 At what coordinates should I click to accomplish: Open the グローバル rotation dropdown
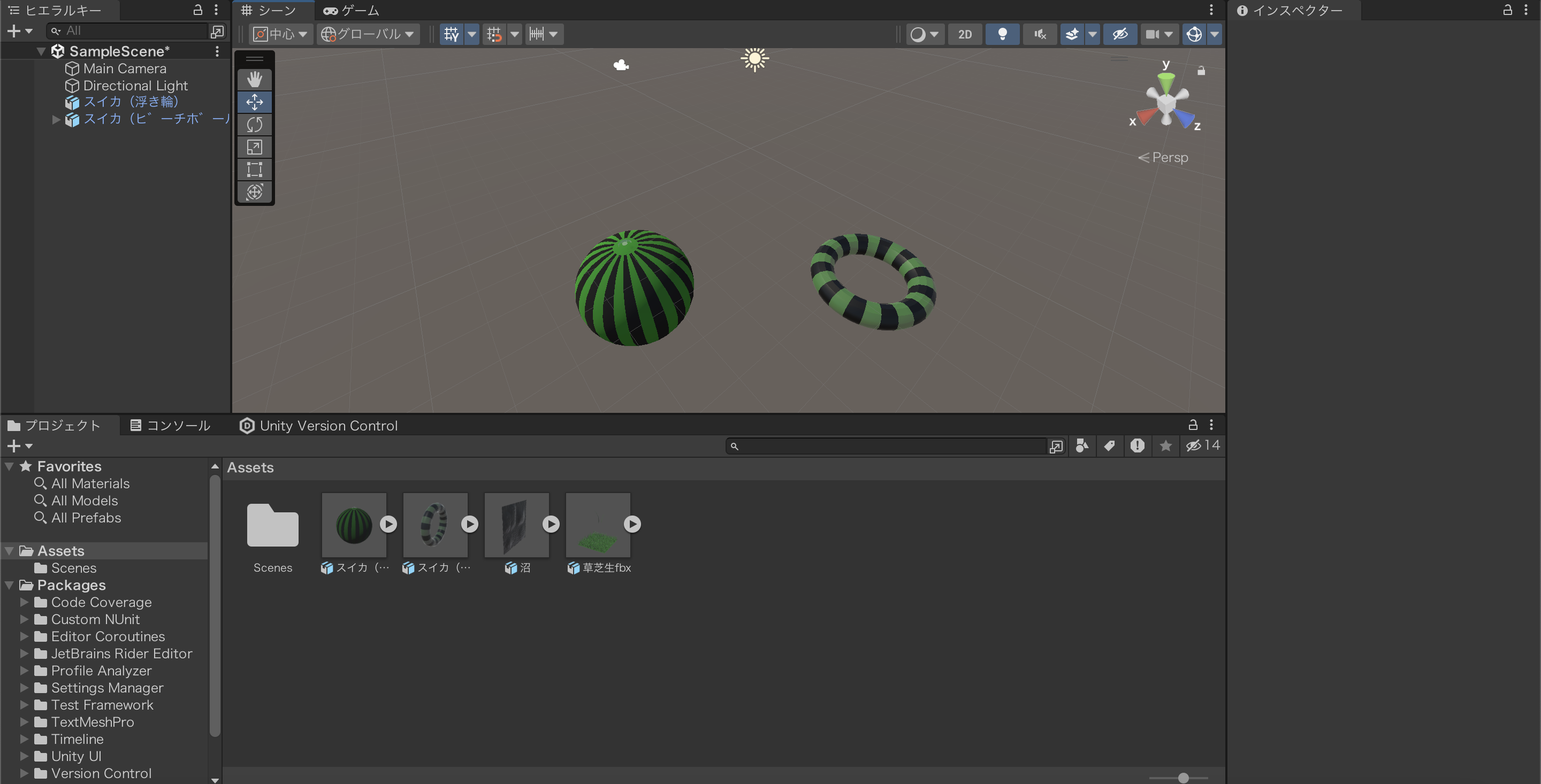pyautogui.click(x=367, y=34)
